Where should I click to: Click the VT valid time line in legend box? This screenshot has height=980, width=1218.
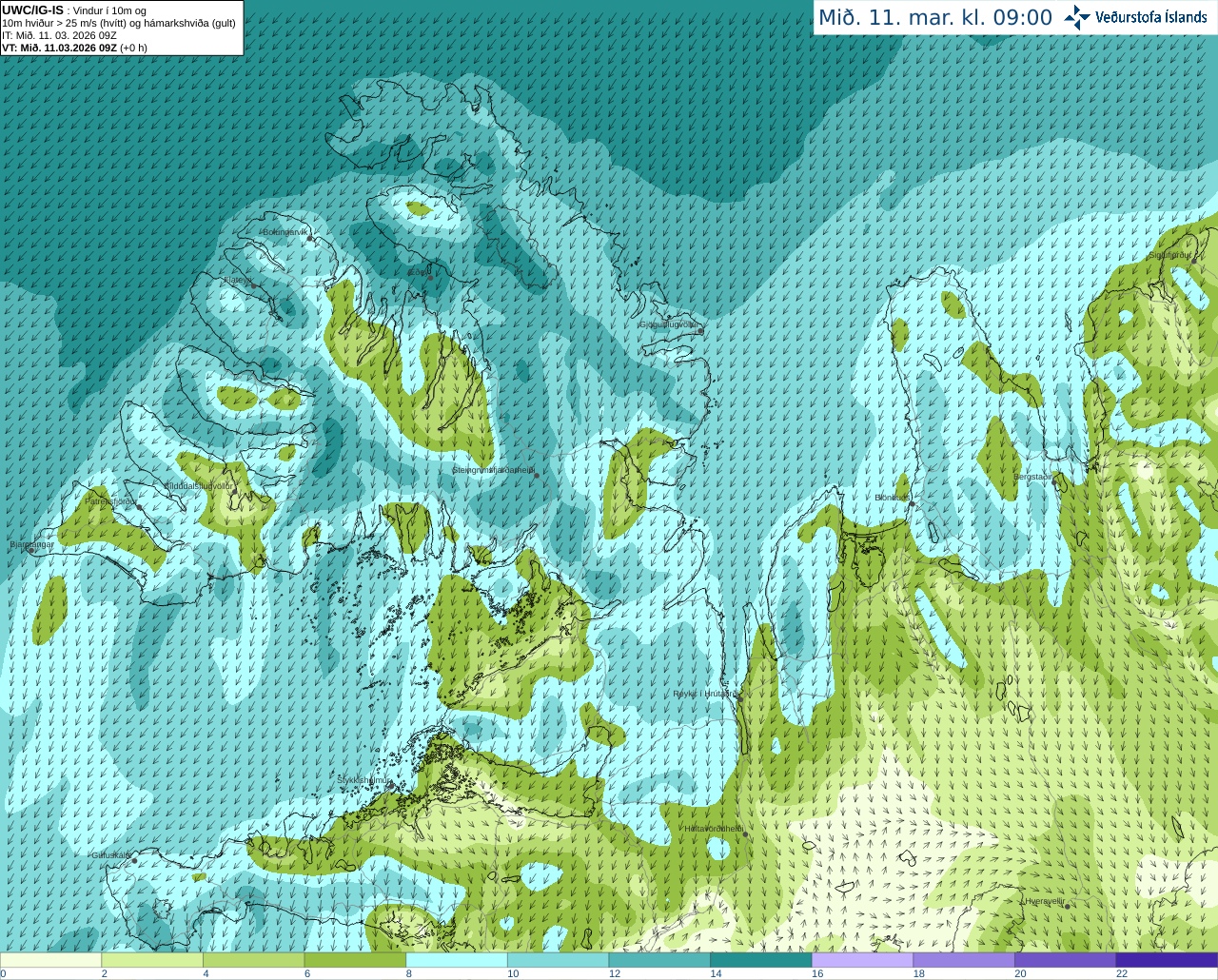click(74, 48)
